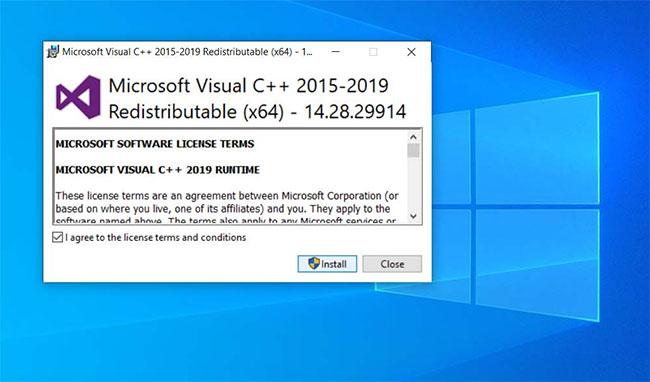The image size is (650, 382).
Task: Click the 'I agree to the license terms and conditions' label
Action: pyautogui.click(x=156, y=237)
